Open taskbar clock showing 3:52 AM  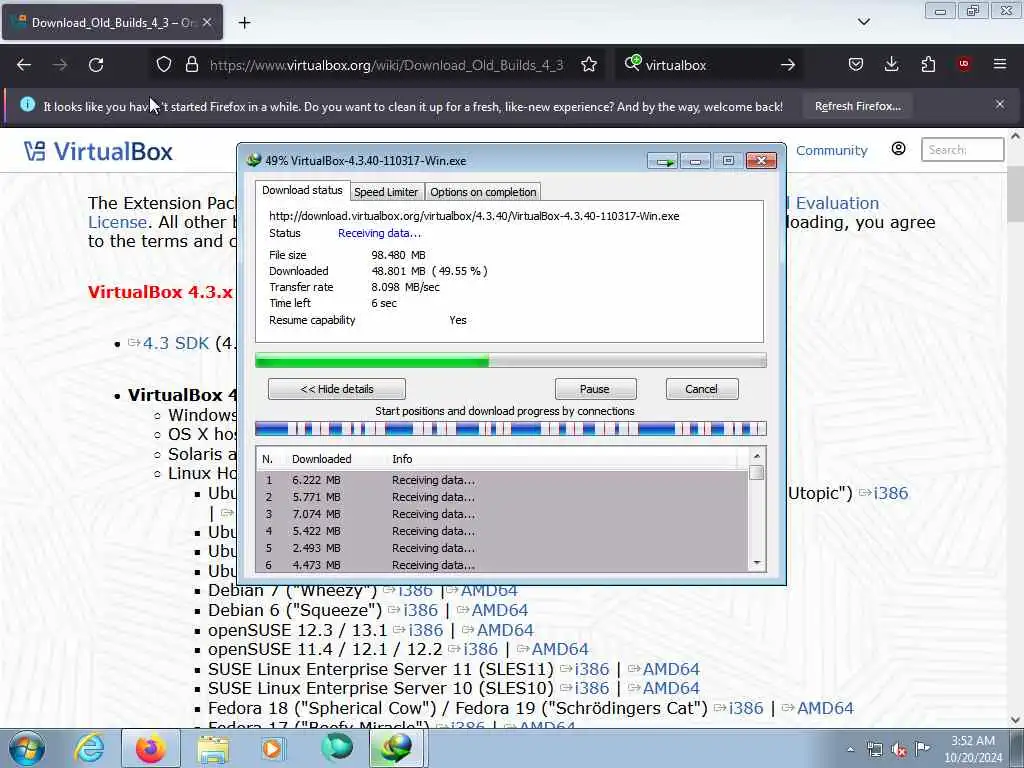[x=972, y=749]
